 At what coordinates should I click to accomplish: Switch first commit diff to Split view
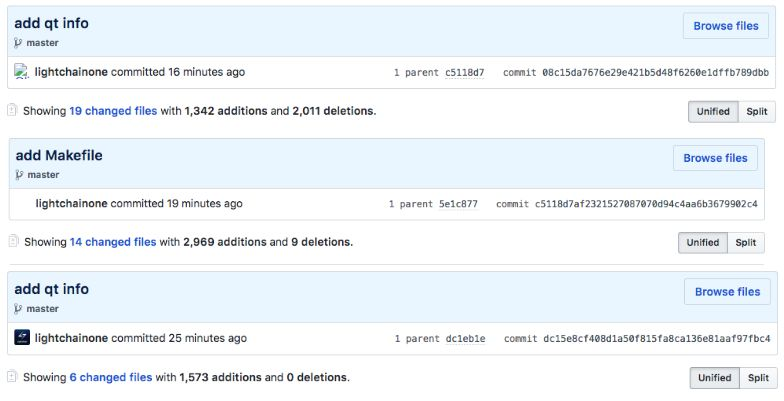(756, 112)
